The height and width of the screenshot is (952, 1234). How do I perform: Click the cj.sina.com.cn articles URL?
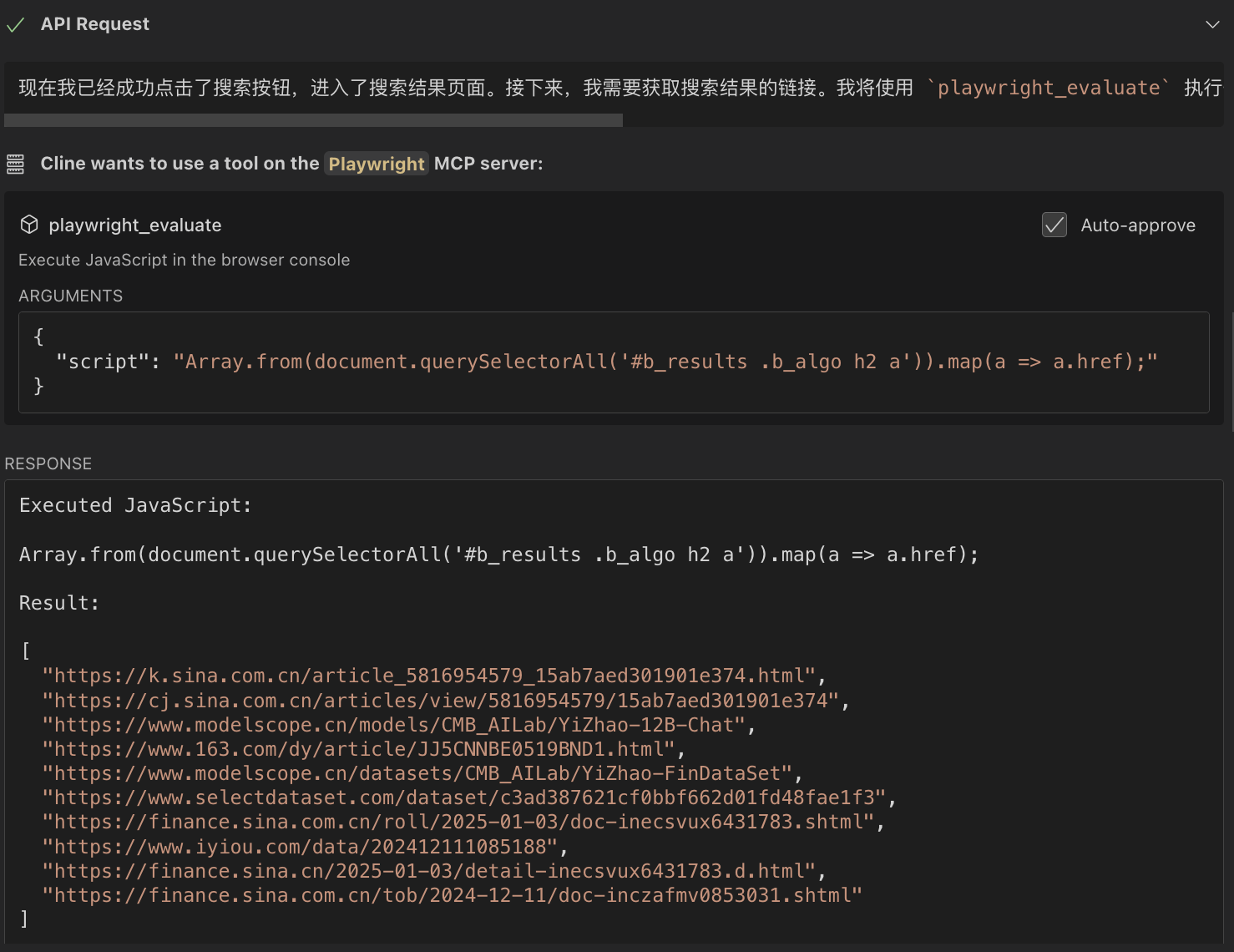[x=446, y=701]
